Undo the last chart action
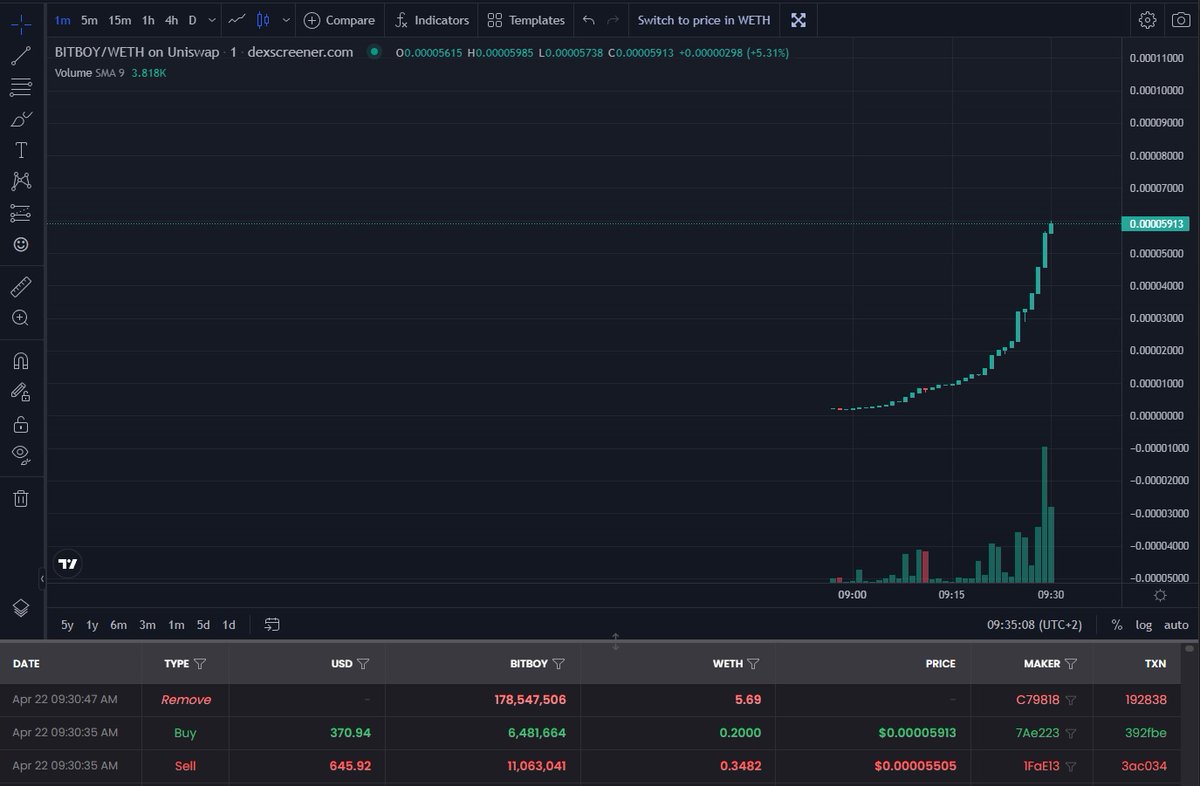 tap(589, 20)
